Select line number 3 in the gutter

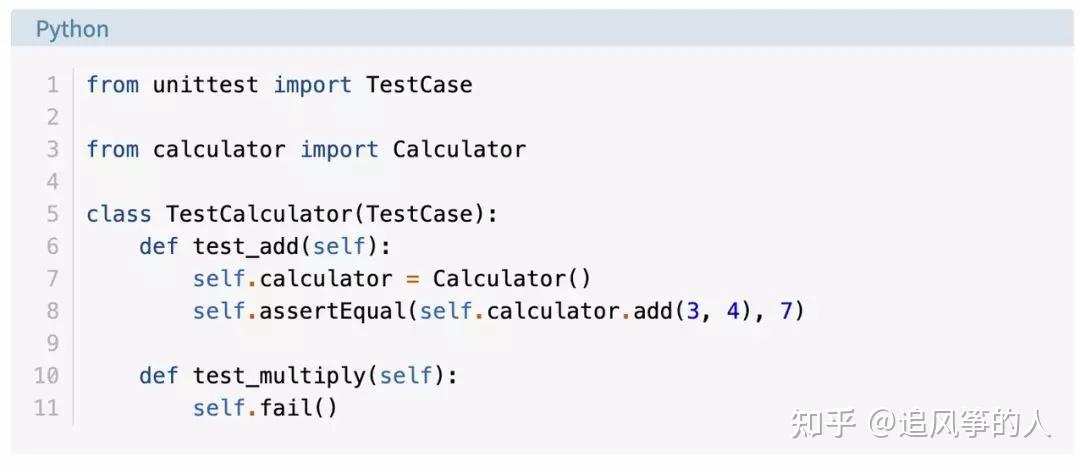pyautogui.click(x=52, y=150)
